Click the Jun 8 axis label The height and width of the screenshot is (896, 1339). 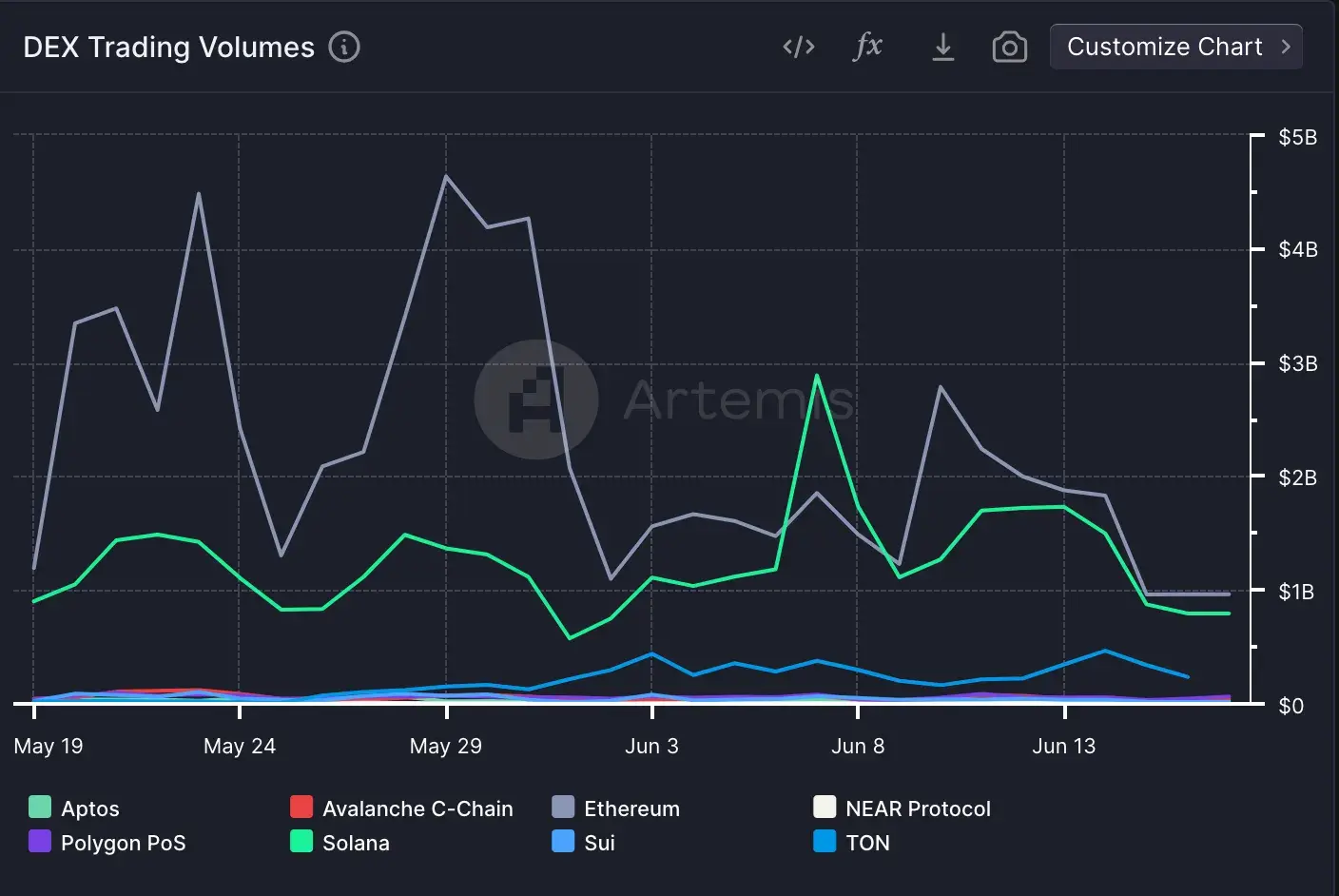(x=858, y=746)
